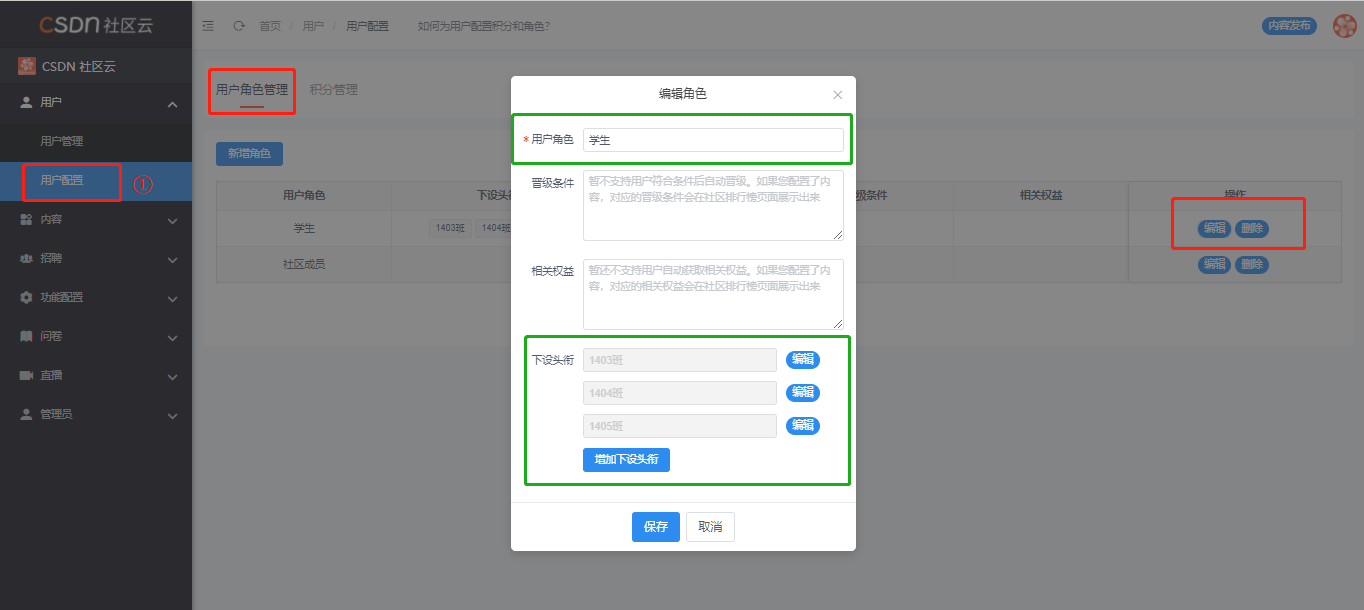Click the 用户 breadcrumb link
The image size is (1364, 610).
pyautogui.click(x=313, y=26)
